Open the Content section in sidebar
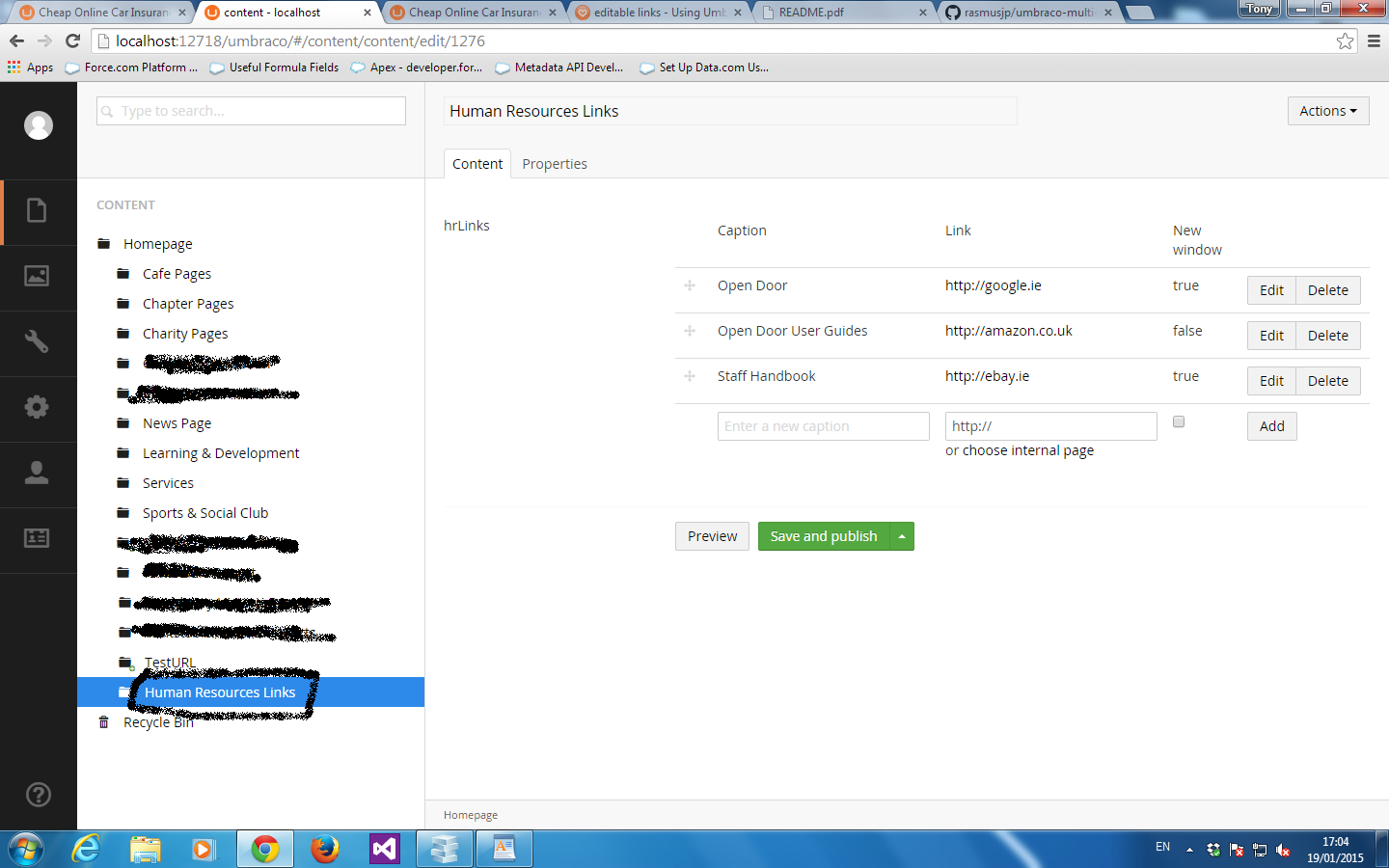Image resolution: width=1389 pixels, height=868 pixels. (x=37, y=211)
